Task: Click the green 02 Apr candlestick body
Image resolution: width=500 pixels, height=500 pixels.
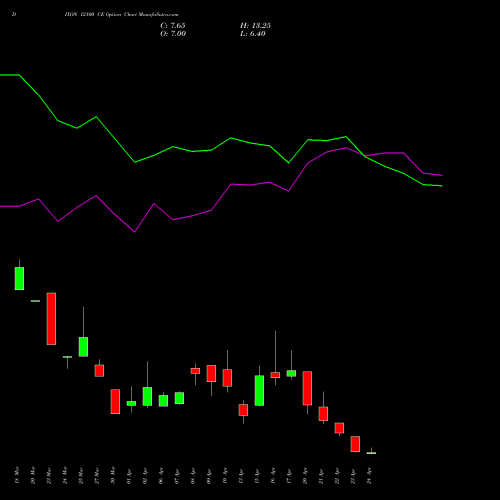Action: point(147,396)
